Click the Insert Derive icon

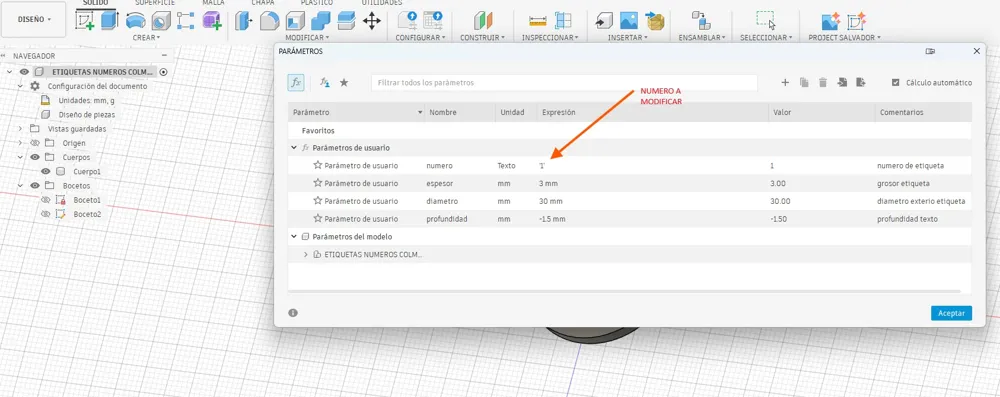[x=604, y=21]
